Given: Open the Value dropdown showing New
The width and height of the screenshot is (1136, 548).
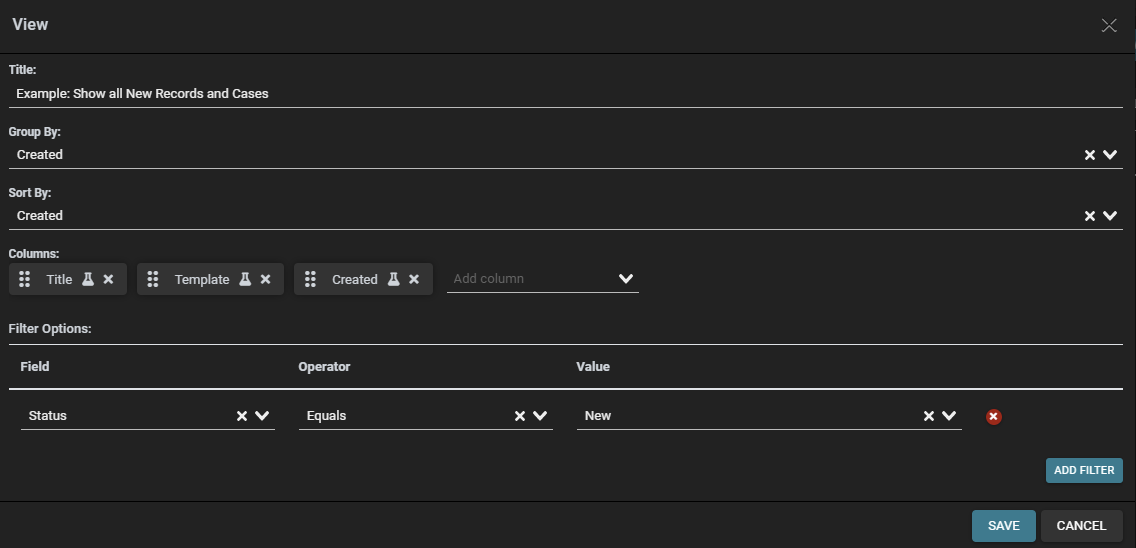Looking at the screenshot, I should coord(949,415).
